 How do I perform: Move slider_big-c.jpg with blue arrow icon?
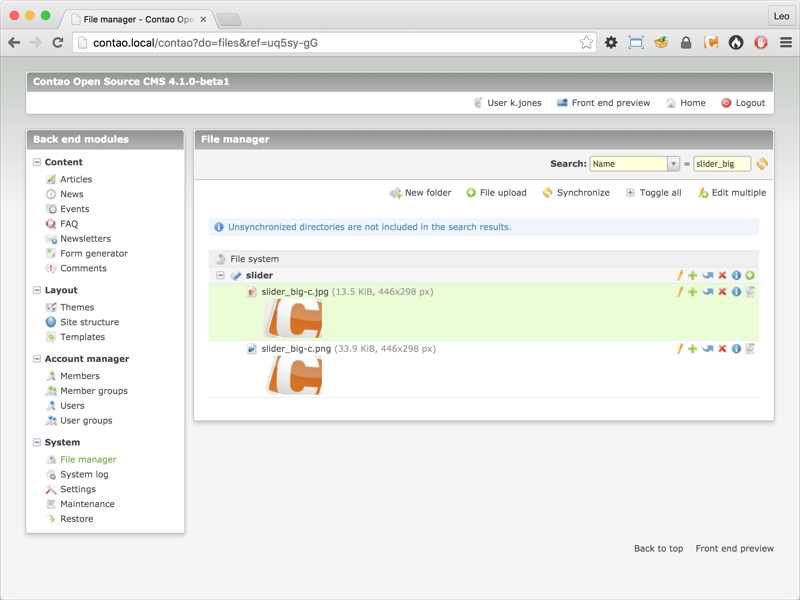tap(707, 292)
